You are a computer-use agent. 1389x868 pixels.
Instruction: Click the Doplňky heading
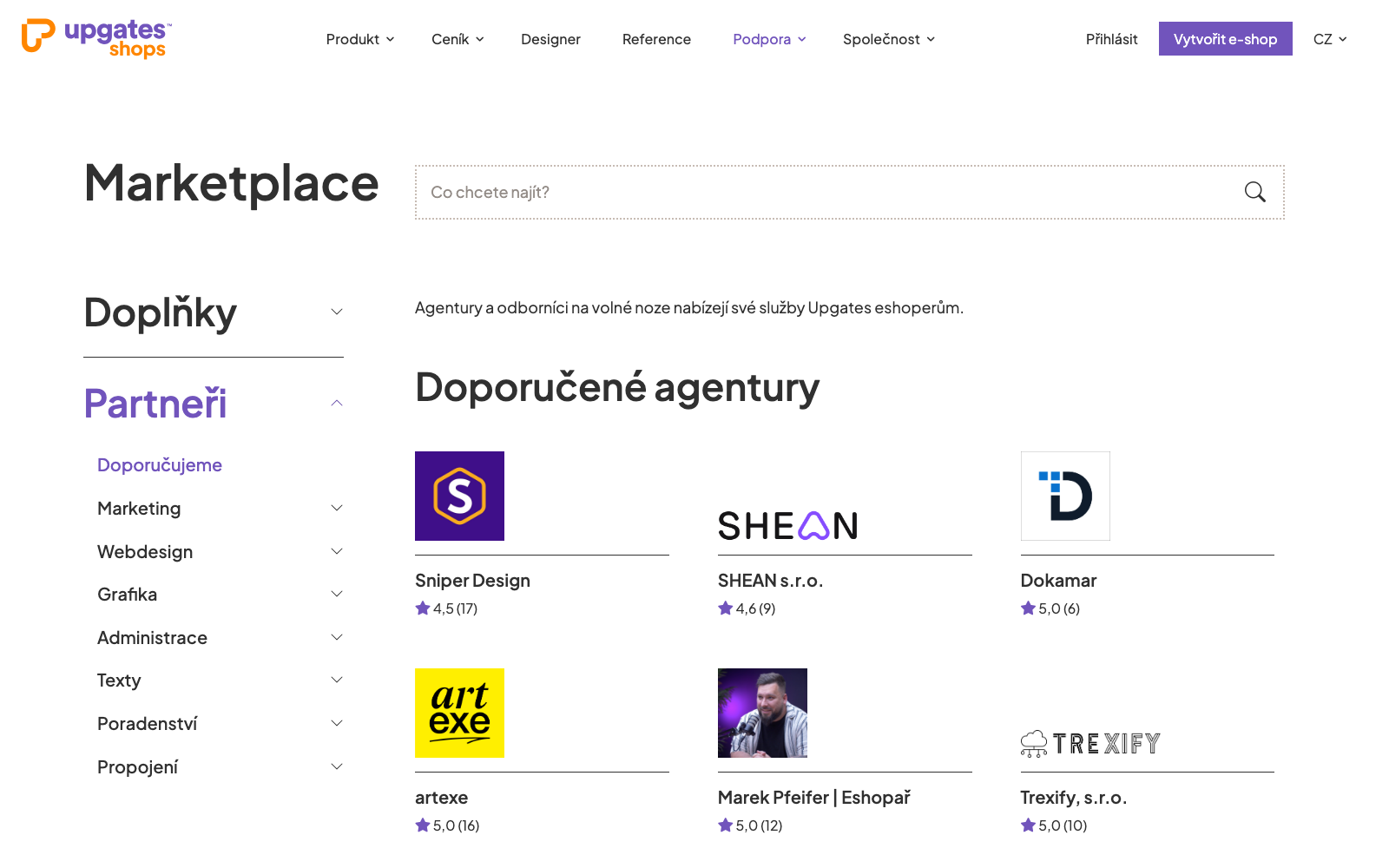point(160,313)
